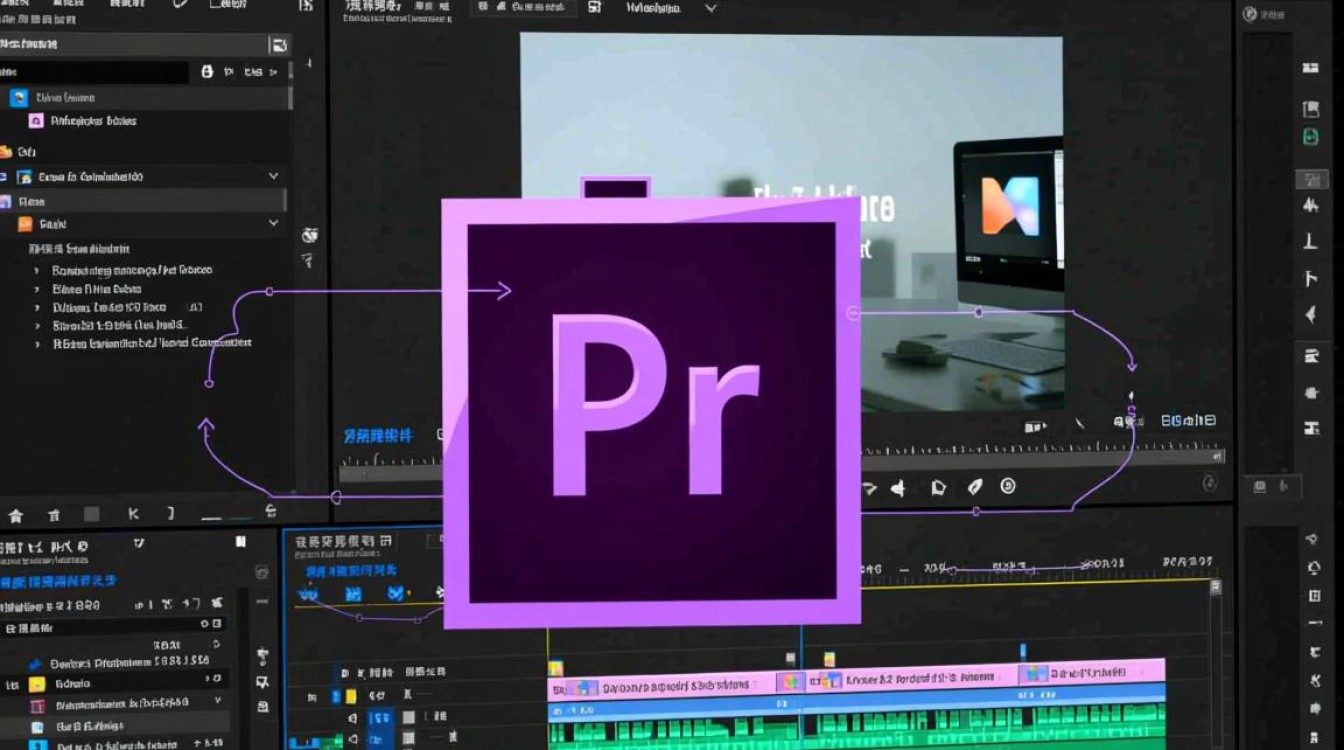Select the pink square icon row in top-left panel

145,121
